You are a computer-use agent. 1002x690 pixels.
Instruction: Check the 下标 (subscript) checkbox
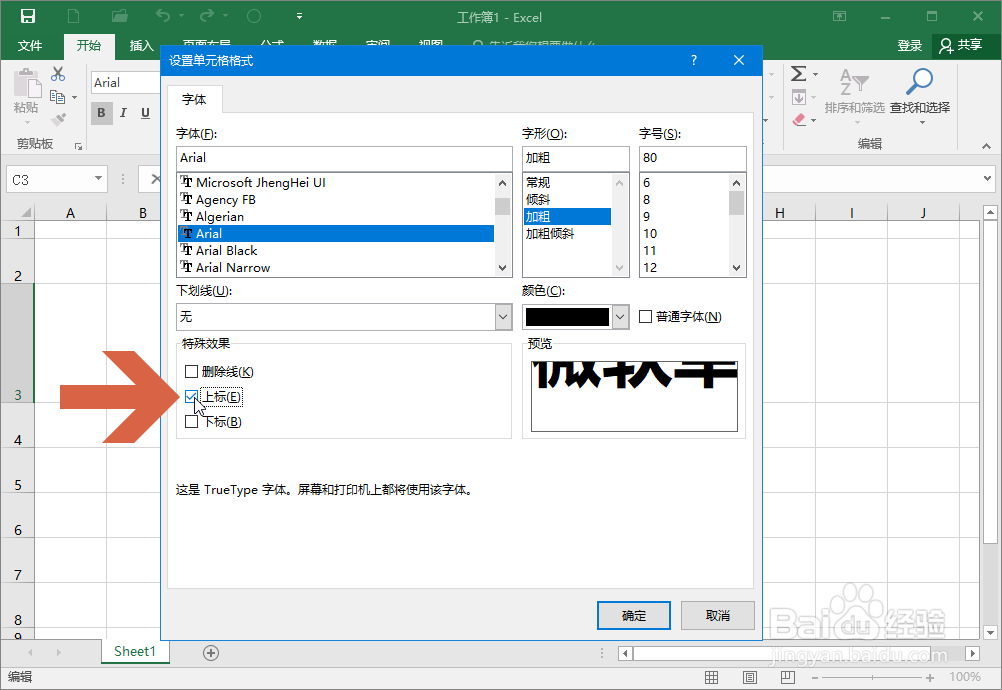coord(191,421)
